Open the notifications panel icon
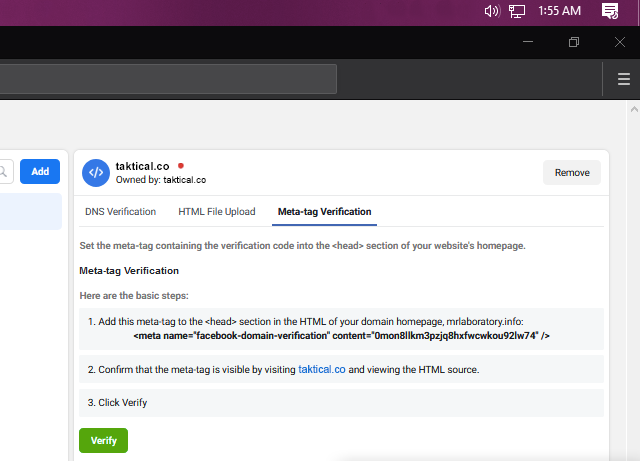This screenshot has width=640, height=461. point(610,11)
